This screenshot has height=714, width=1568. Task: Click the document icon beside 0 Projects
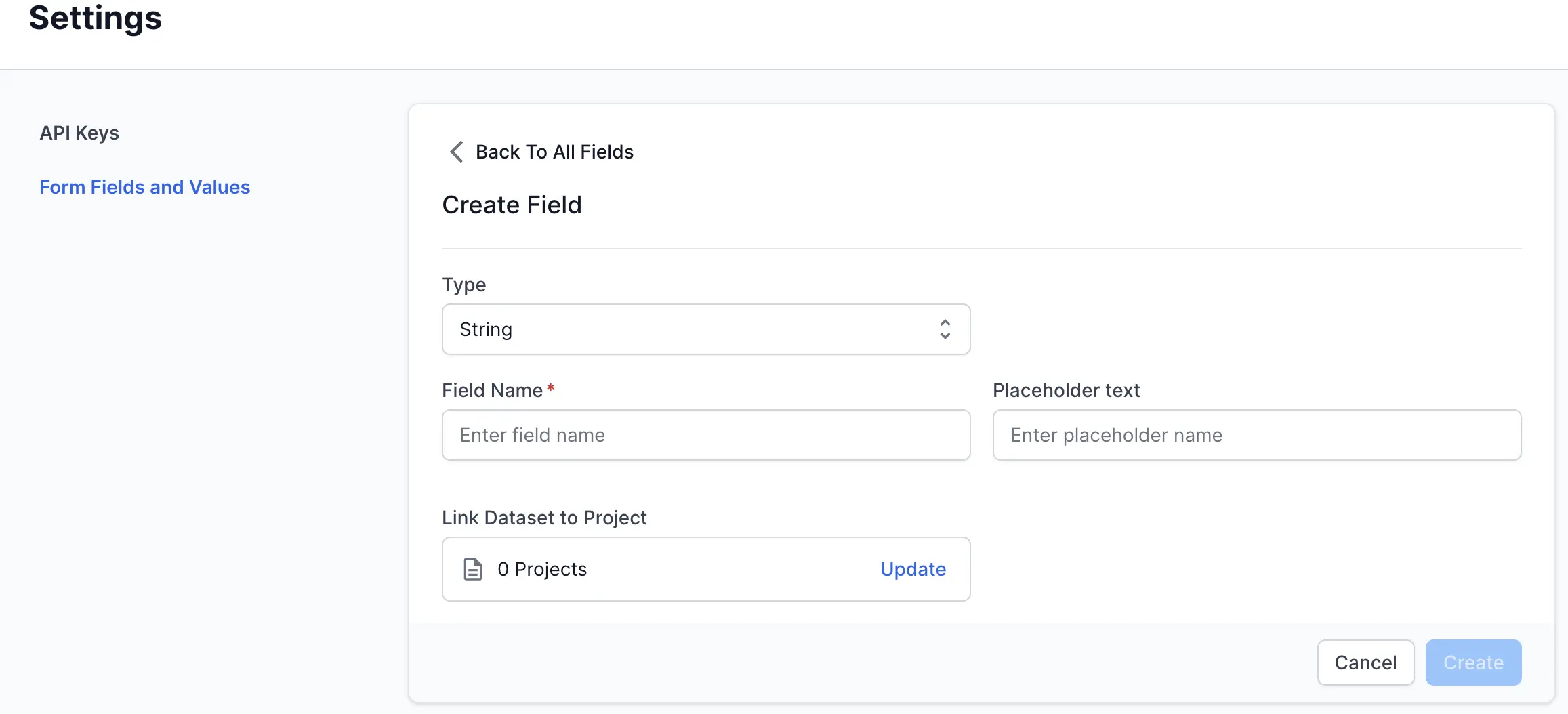pyautogui.click(x=472, y=569)
